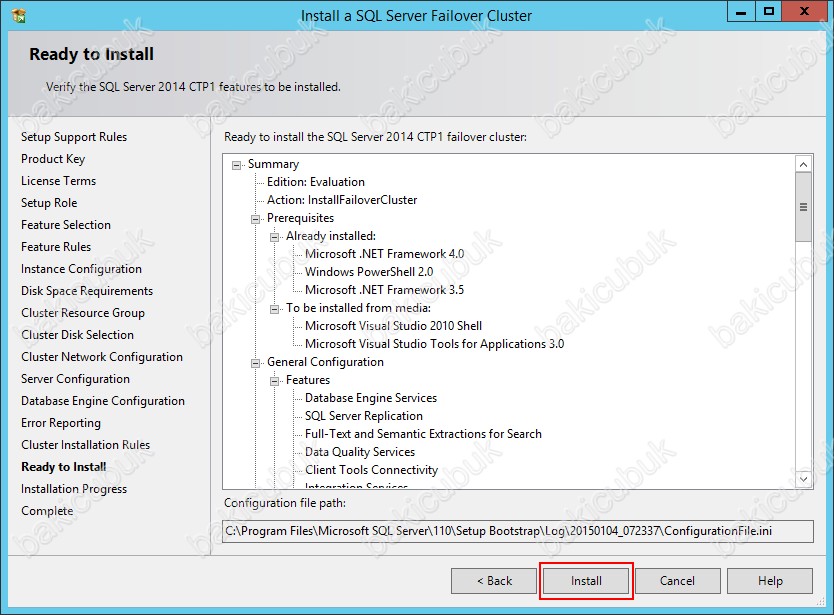The height and width of the screenshot is (615, 834).
Task: Click the summary tree scrollbar thumb
Action: coord(804,207)
